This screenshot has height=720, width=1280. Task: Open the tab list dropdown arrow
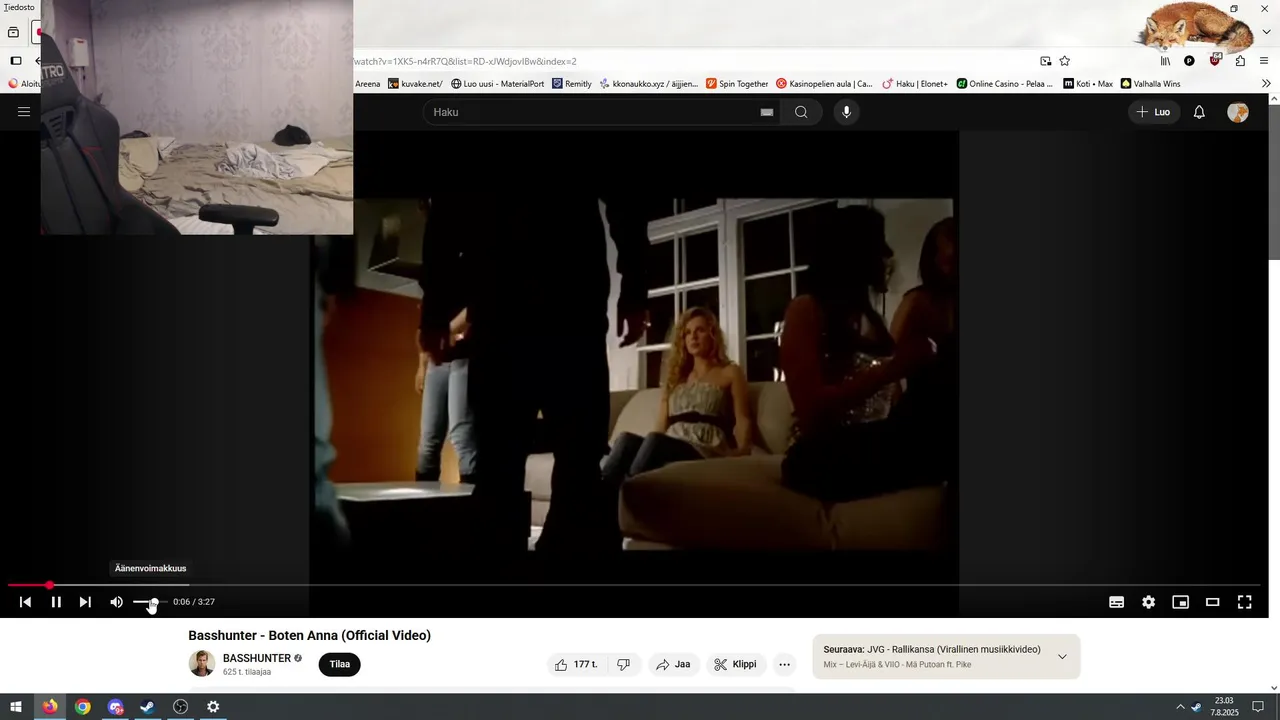click(x=1266, y=32)
